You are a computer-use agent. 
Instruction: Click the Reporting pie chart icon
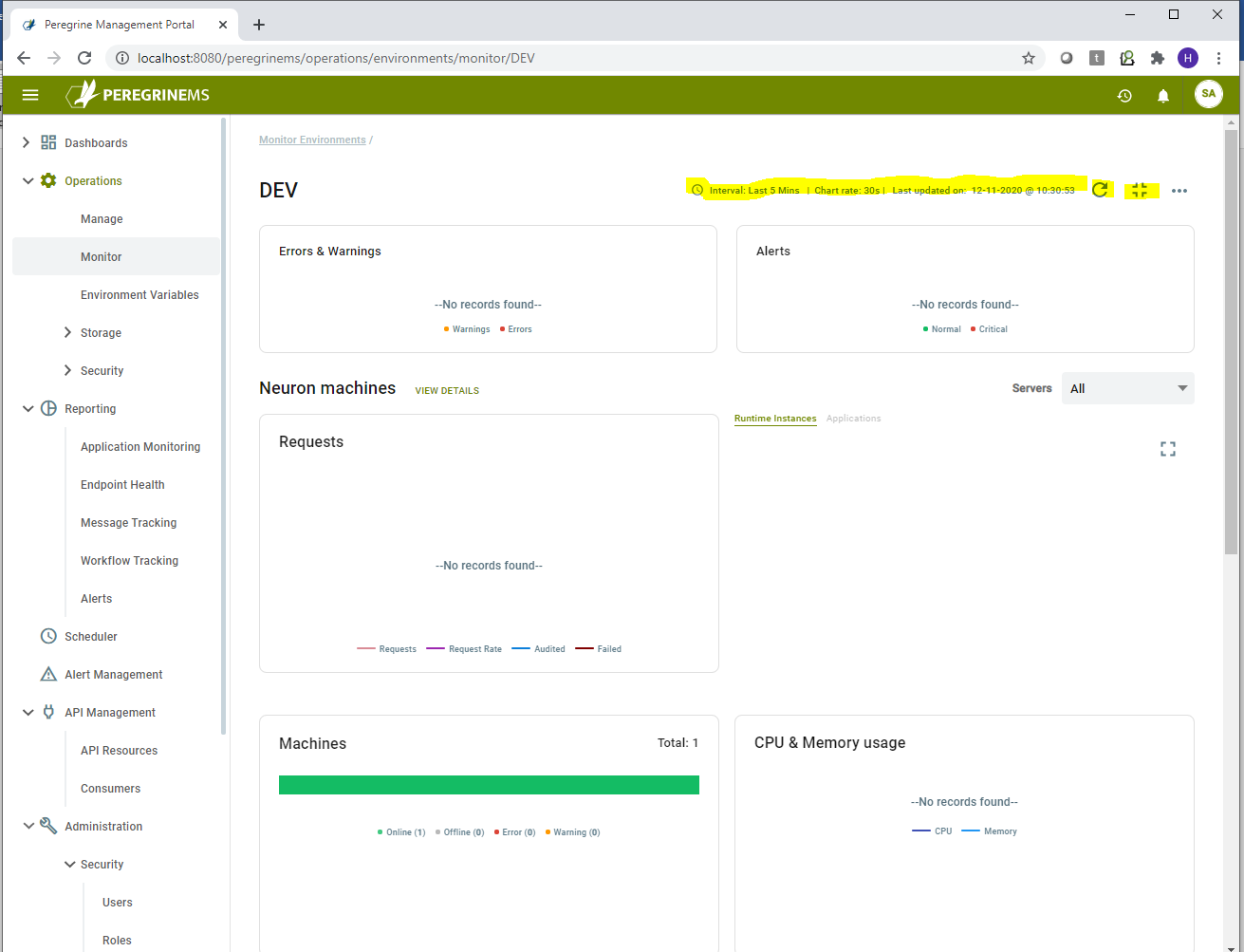tap(48, 408)
